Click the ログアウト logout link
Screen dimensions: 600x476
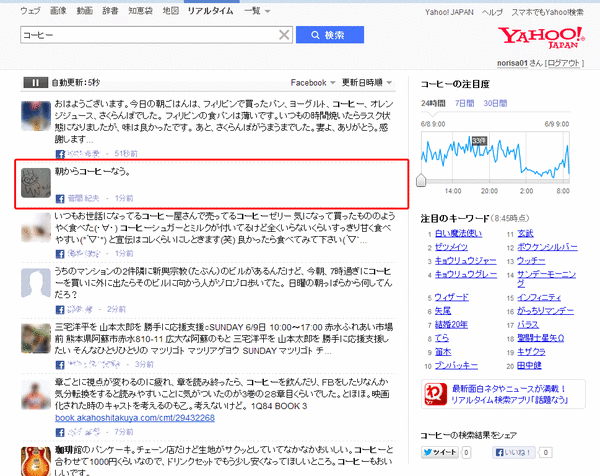[x=564, y=63]
